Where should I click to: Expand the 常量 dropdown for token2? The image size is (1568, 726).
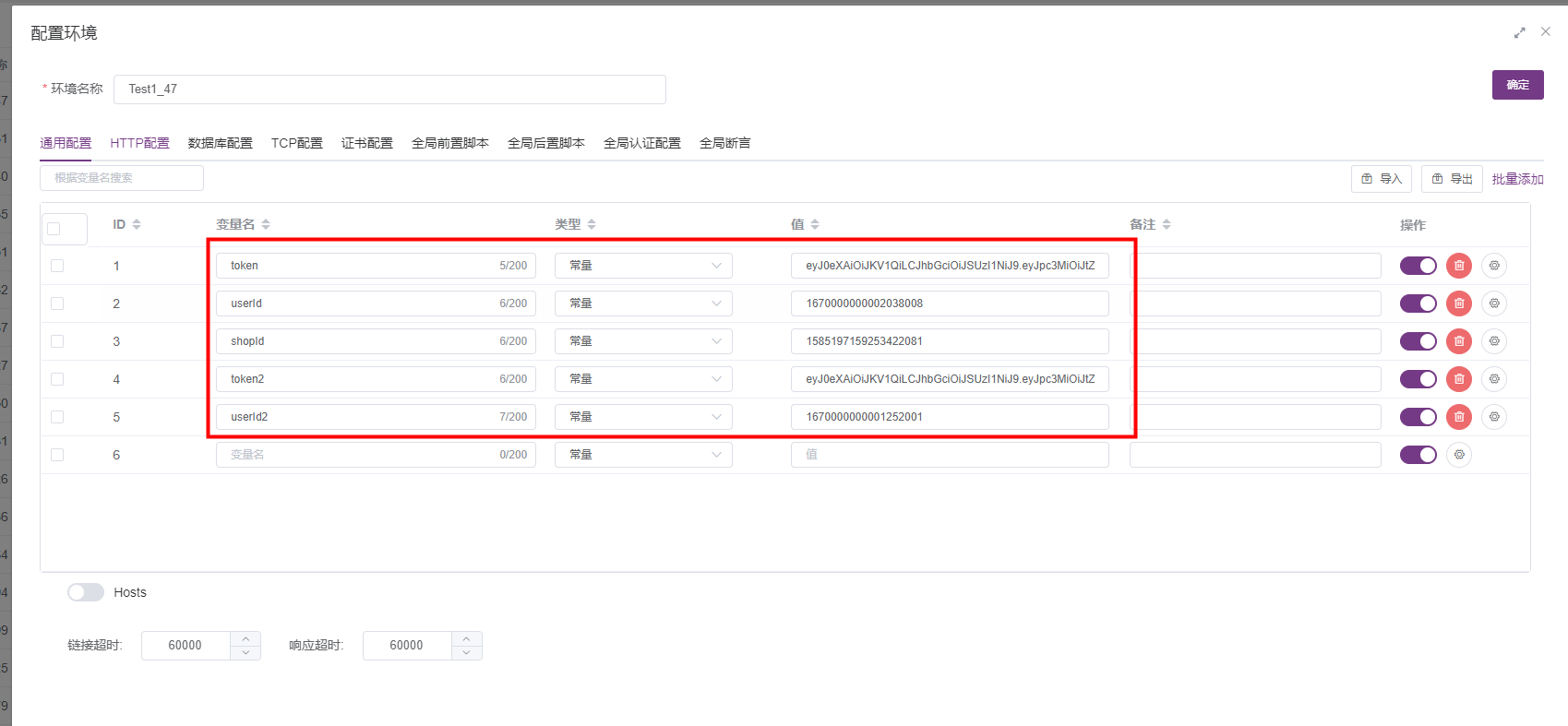pyautogui.click(x=643, y=379)
